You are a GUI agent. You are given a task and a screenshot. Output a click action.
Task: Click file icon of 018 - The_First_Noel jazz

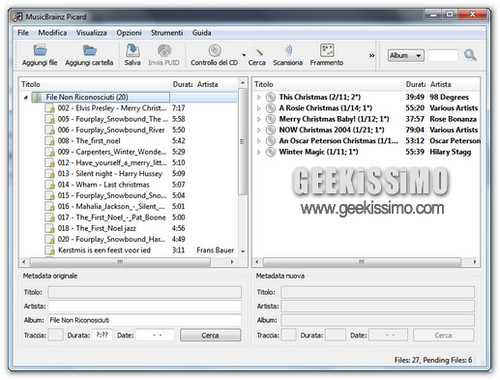50,228
